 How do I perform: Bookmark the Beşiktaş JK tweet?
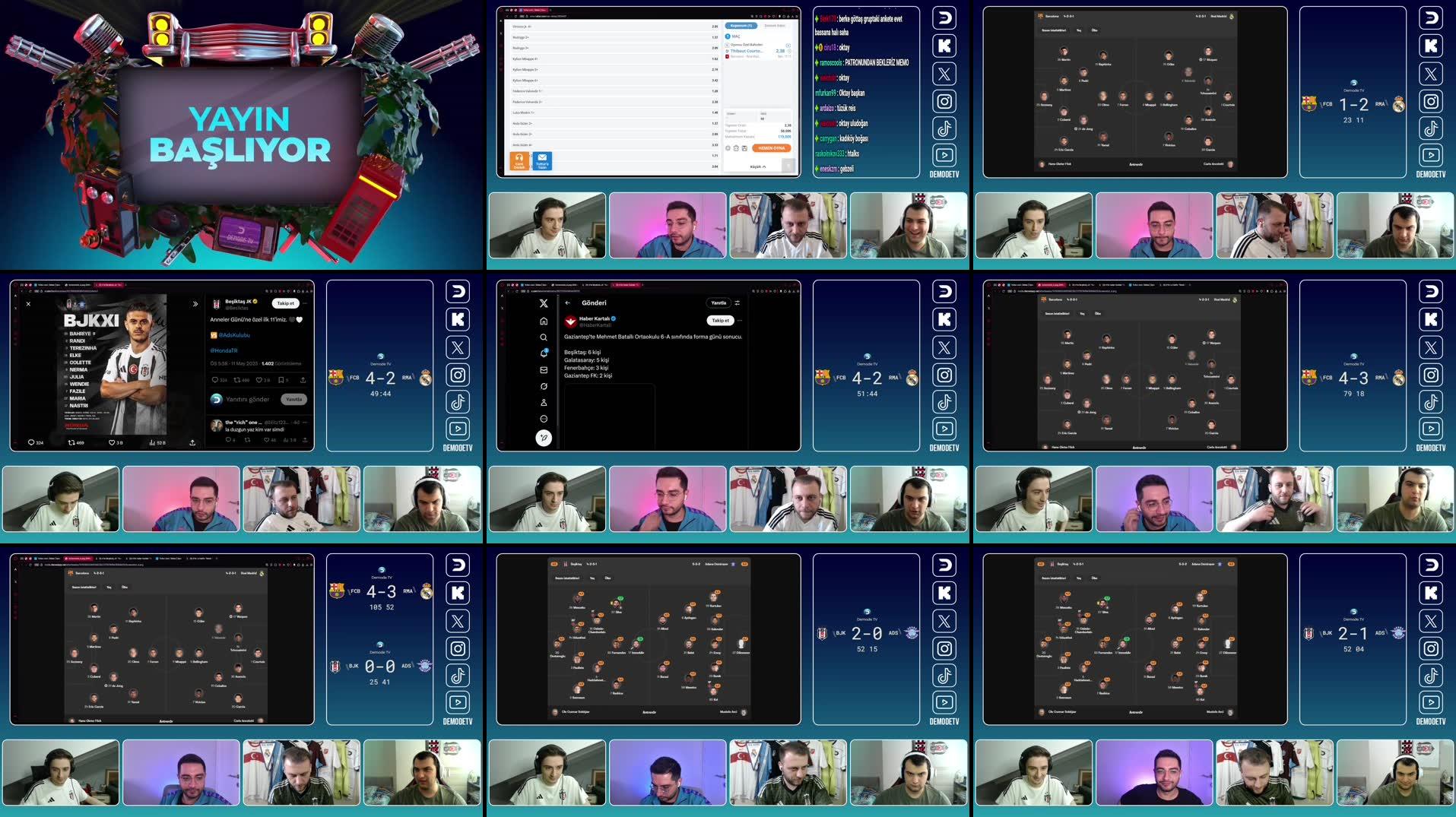pyautogui.click(x=281, y=380)
